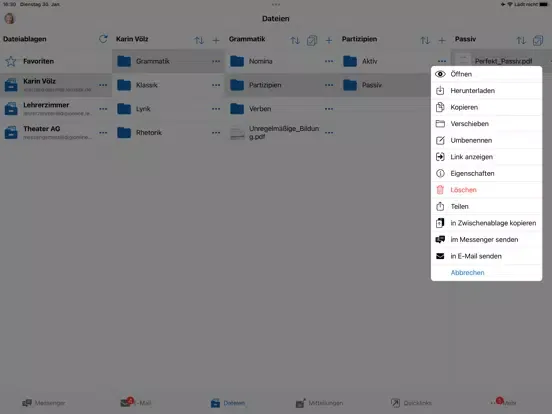Screen dimensions: 552x414
Task: Choose Verschieben in context menu
Action: pyautogui.click(x=487, y=124)
